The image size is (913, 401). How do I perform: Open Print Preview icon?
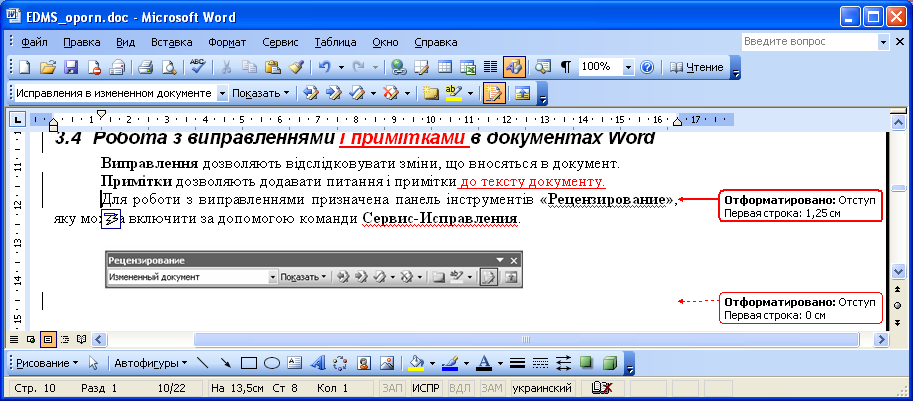(x=169, y=67)
